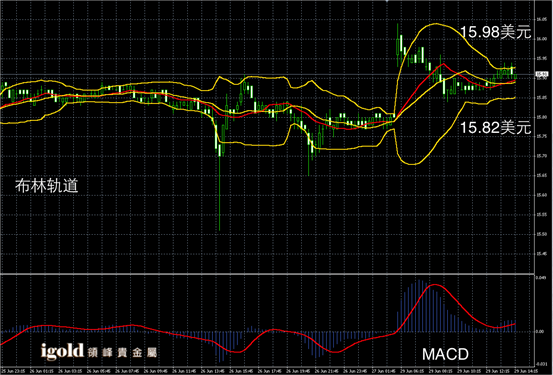Click the peak of upper yellow Bollinger band
Viewport: 553px width, 375px height.
(x=436, y=24)
